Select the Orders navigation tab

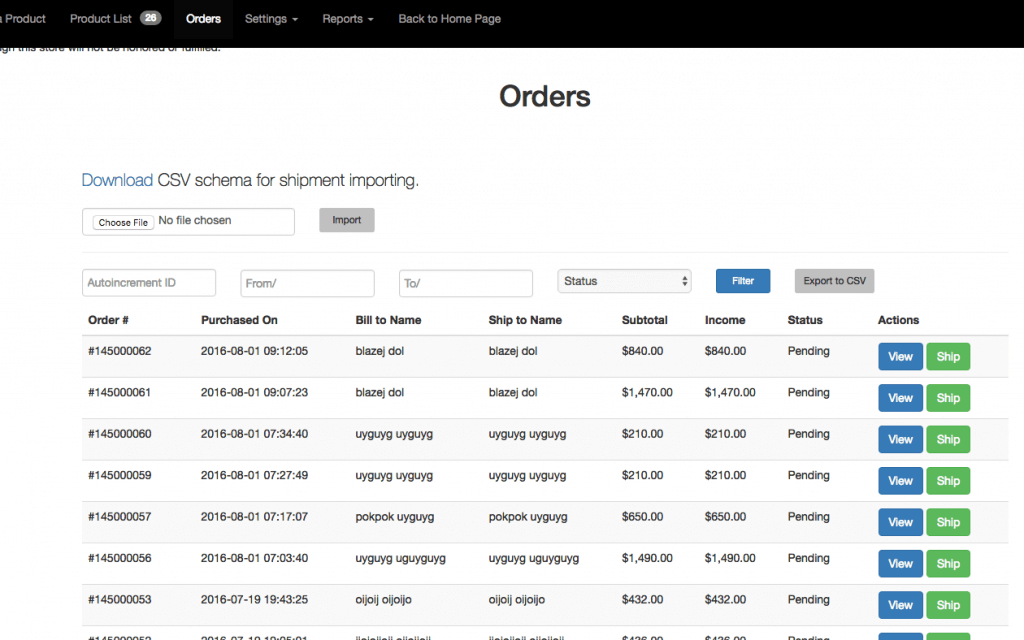click(x=203, y=19)
